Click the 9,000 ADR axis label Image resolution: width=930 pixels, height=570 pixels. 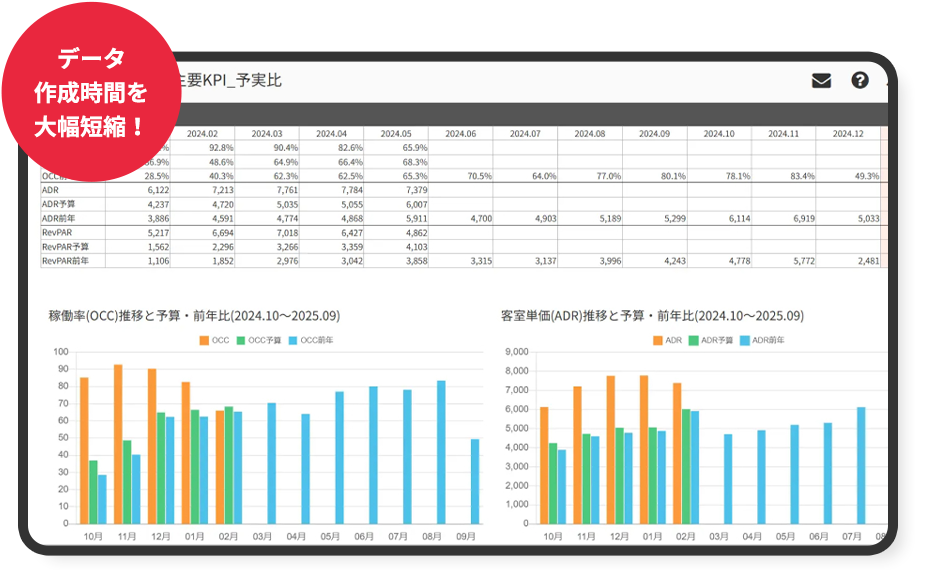(517, 352)
